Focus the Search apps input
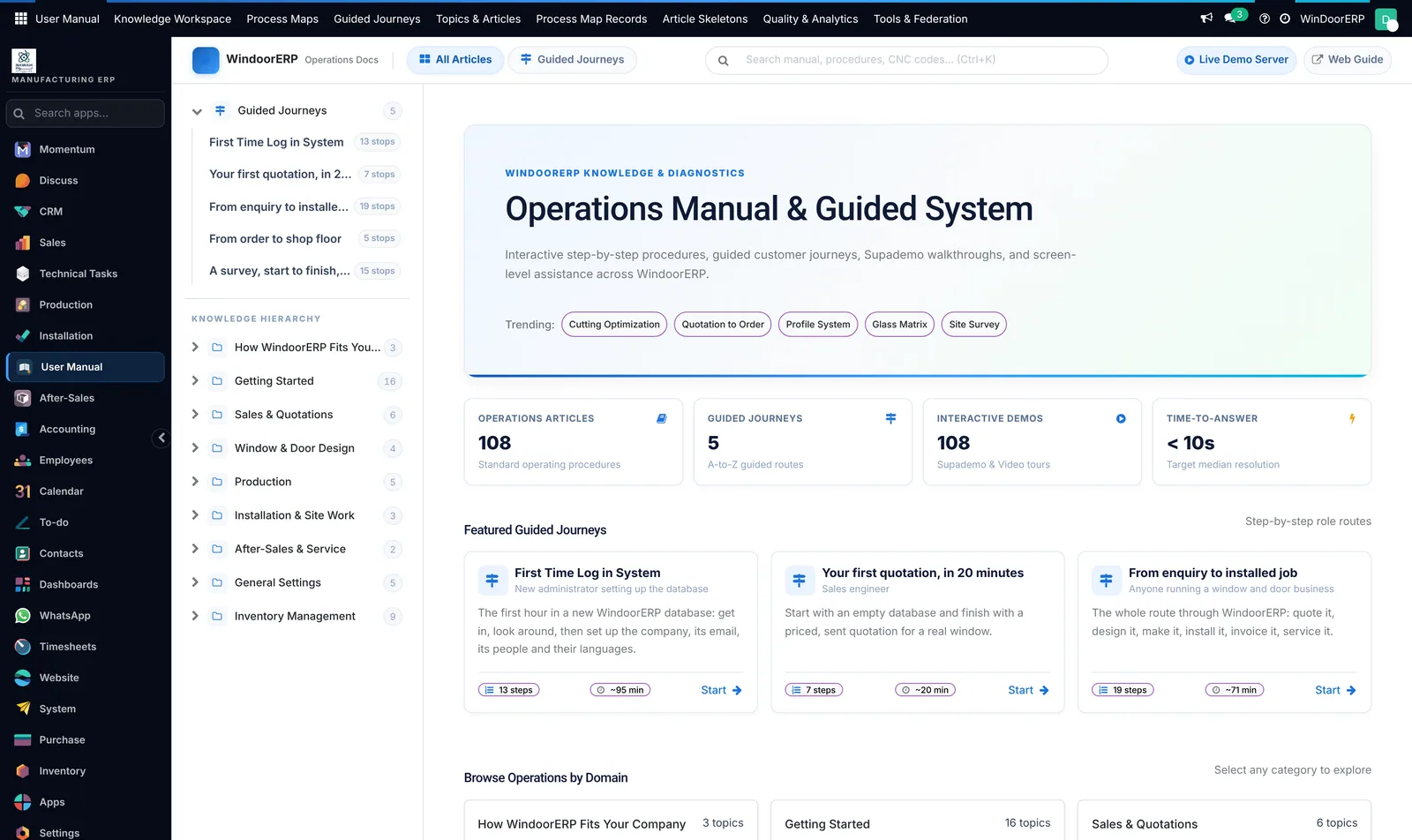Image resolution: width=1412 pixels, height=840 pixels. [85, 113]
